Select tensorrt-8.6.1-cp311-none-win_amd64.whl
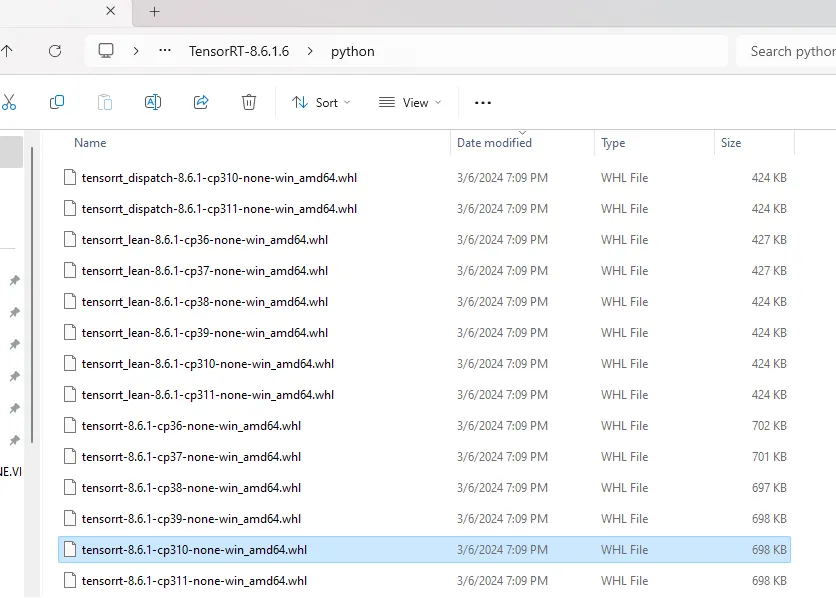The width and height of the screenshot is (836, 598). click(424, 580)
